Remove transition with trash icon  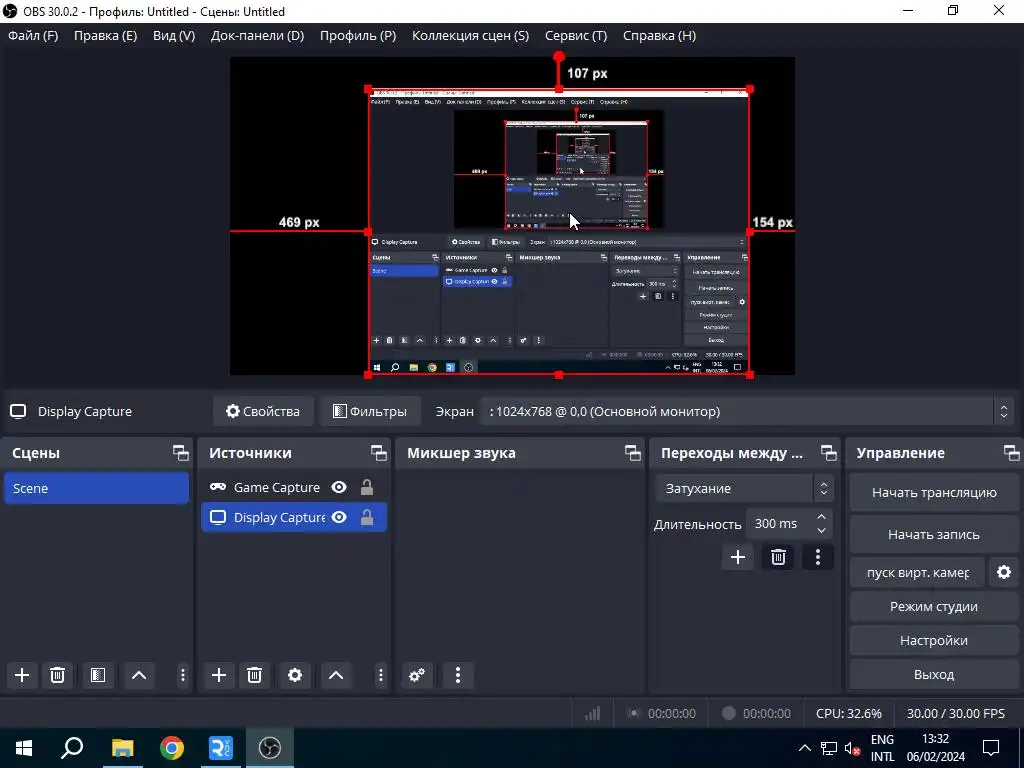coord(778,557)
